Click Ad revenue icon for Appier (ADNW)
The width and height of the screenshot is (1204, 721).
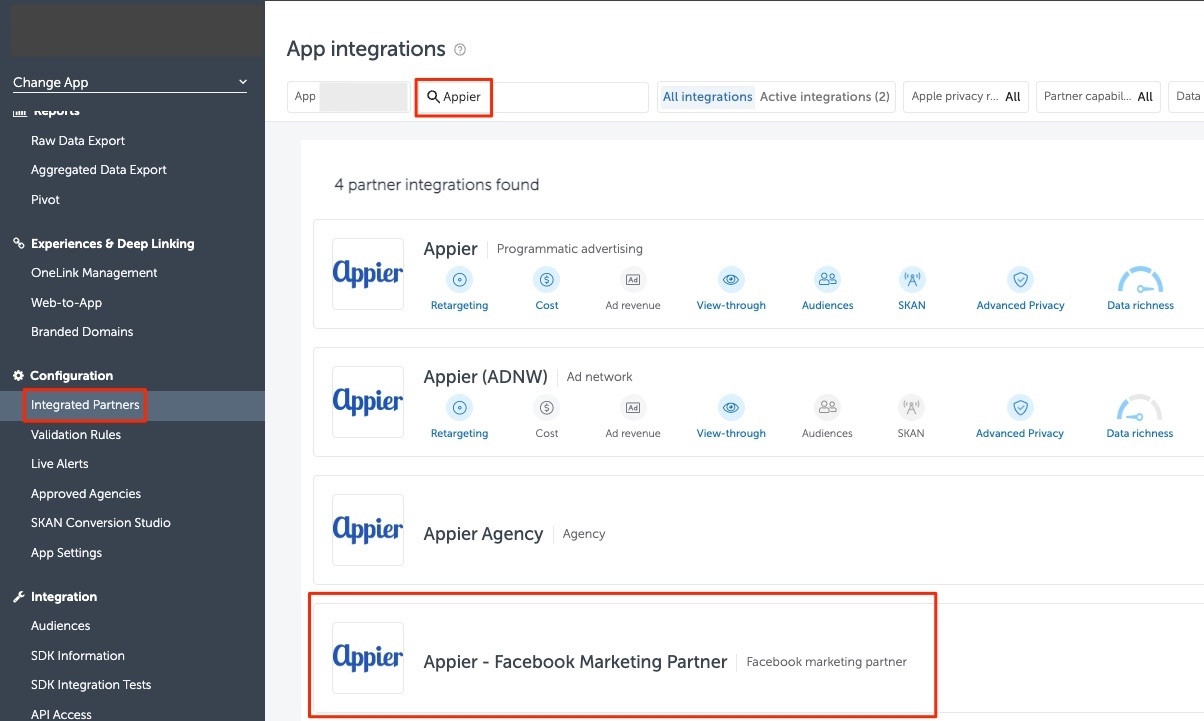click(633, 408)
